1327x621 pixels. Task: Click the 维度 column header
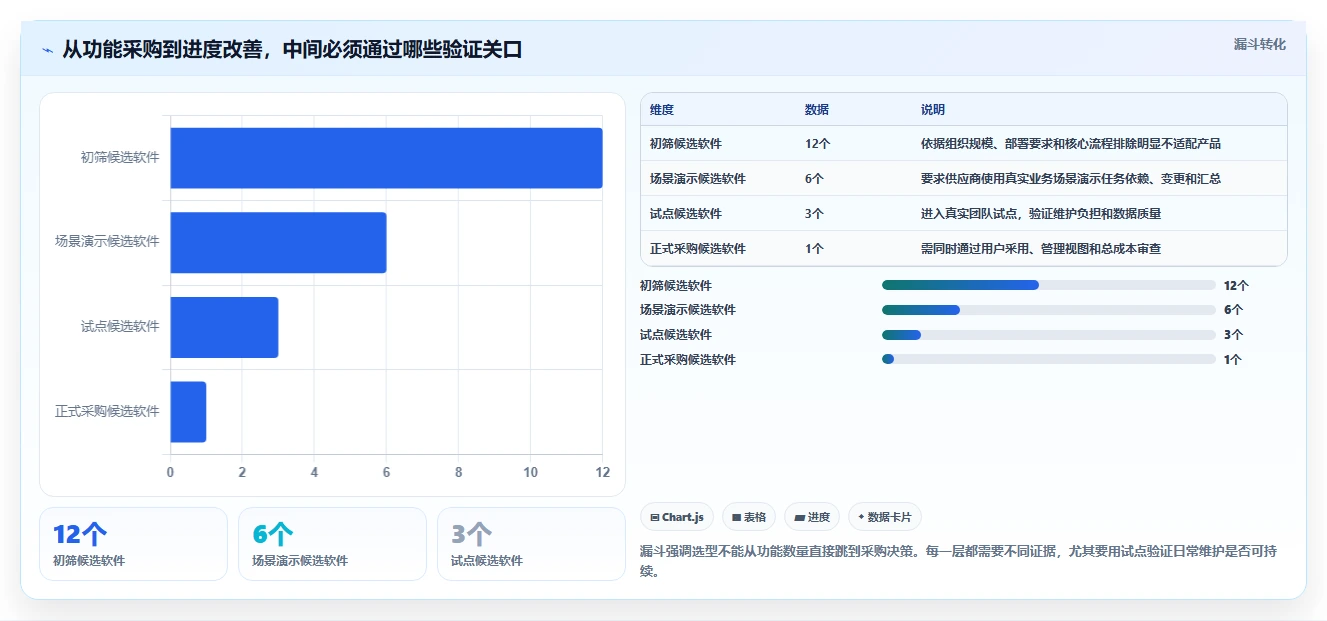(x=662, y=110)
